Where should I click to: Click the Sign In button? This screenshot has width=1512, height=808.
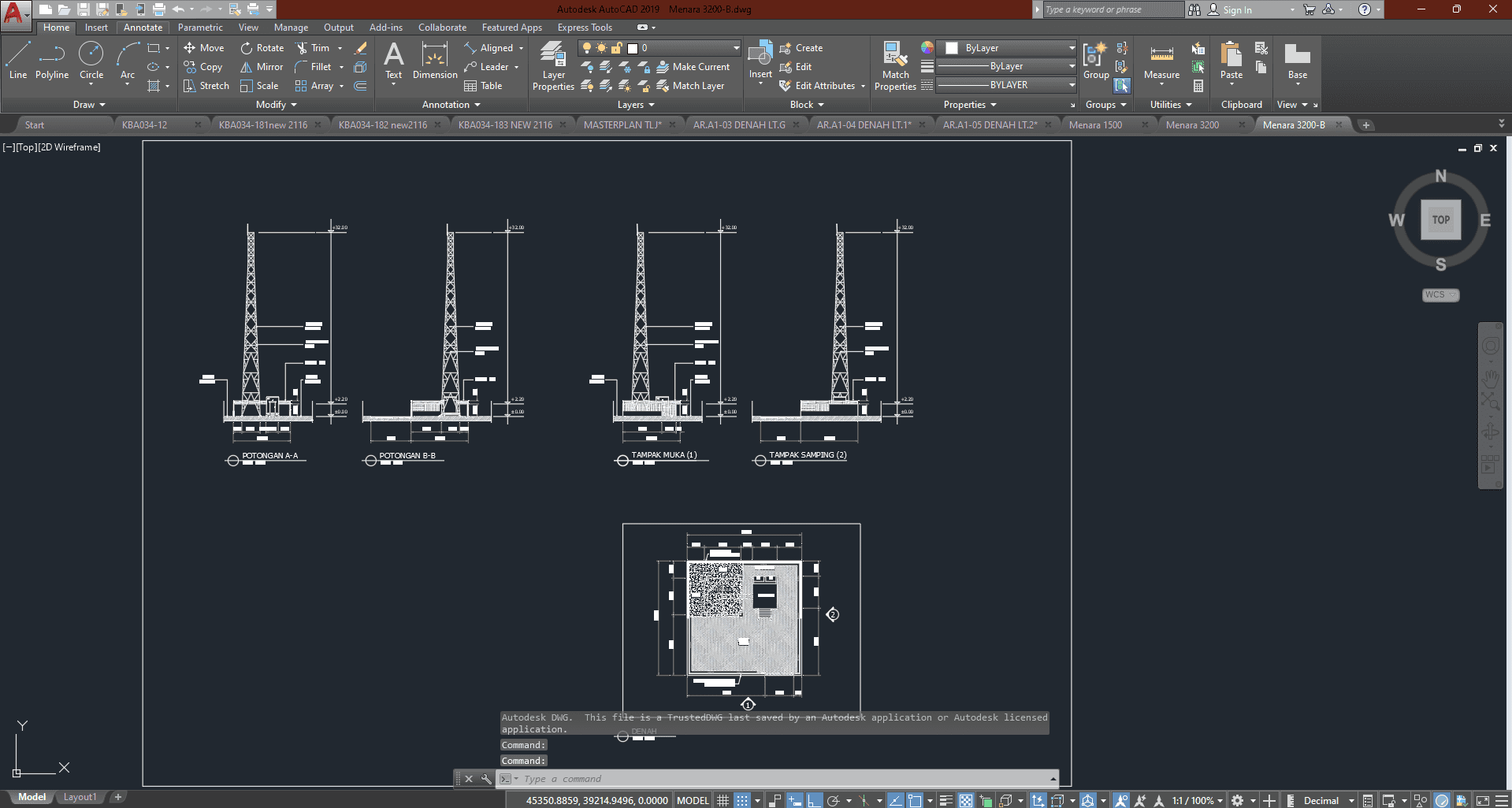[x=1237, y=9]
